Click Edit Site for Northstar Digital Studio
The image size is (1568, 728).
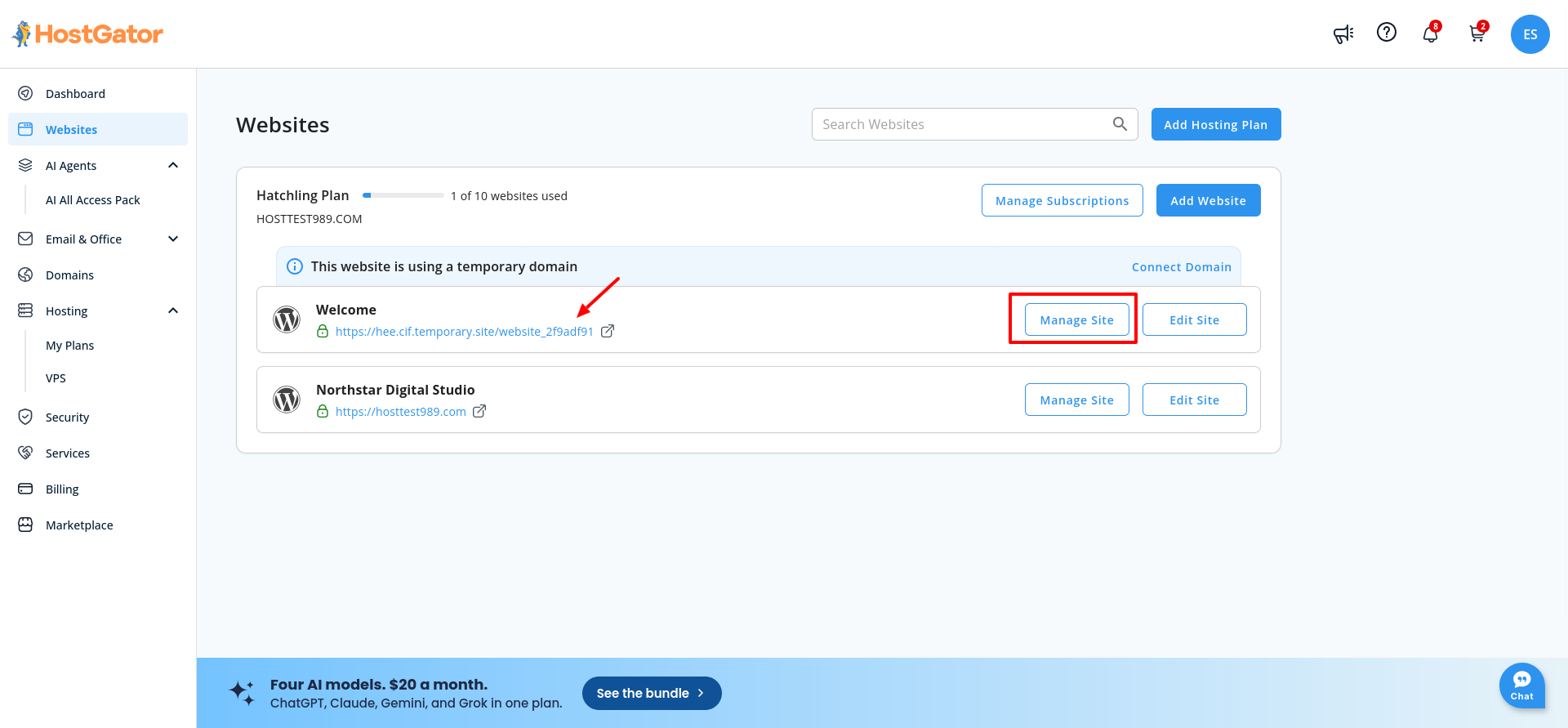(1195, 400)
